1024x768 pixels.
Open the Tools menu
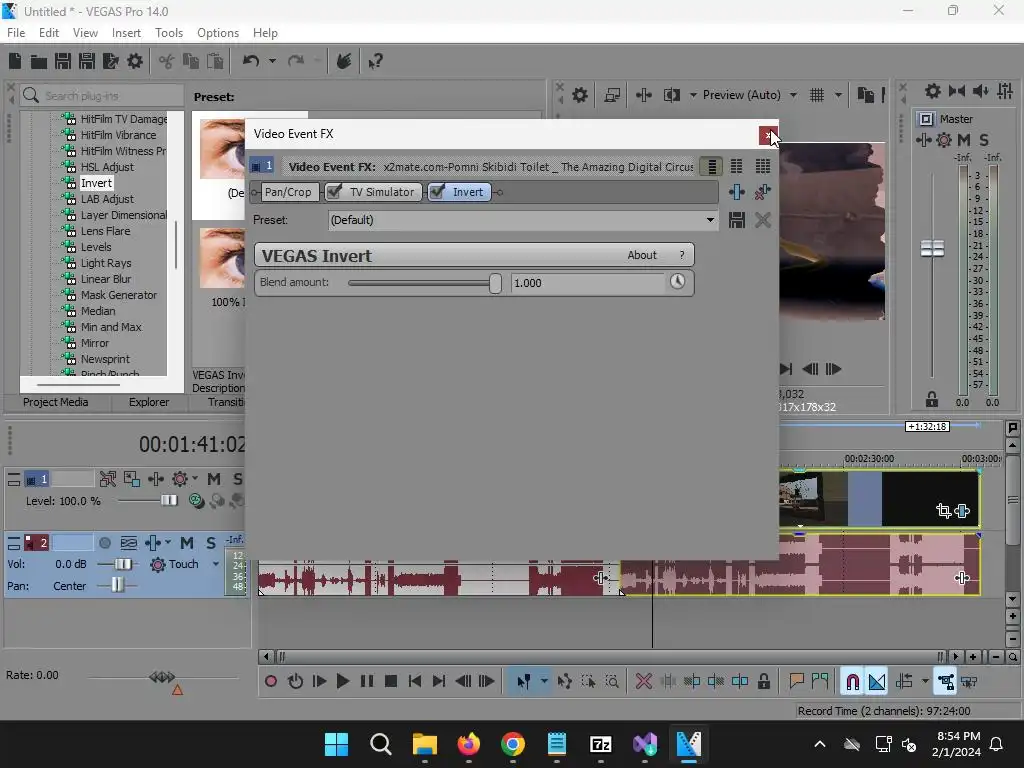point(168,33)
